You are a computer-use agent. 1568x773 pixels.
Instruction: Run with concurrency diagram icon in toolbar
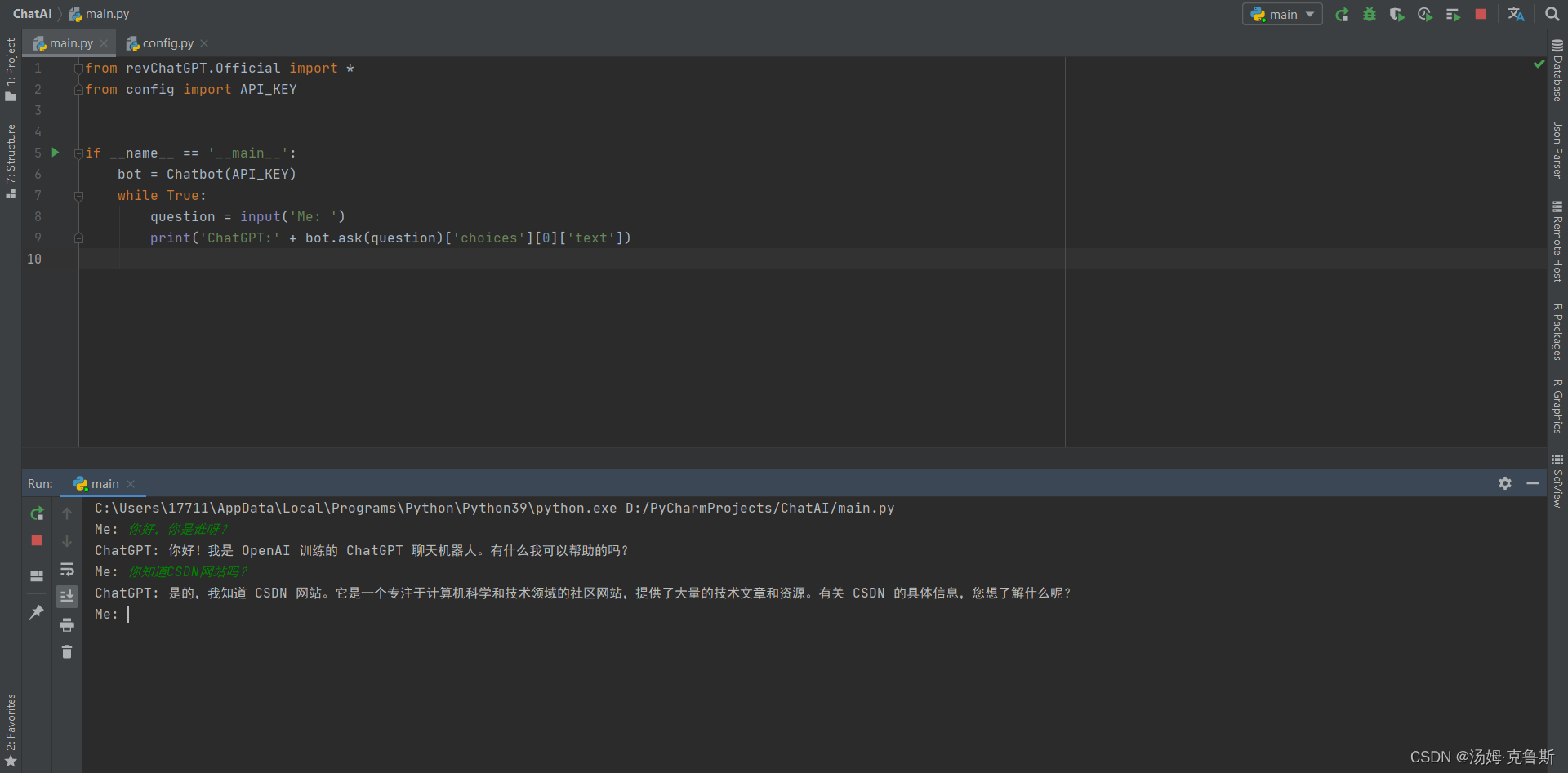(x=1453, y=15)
